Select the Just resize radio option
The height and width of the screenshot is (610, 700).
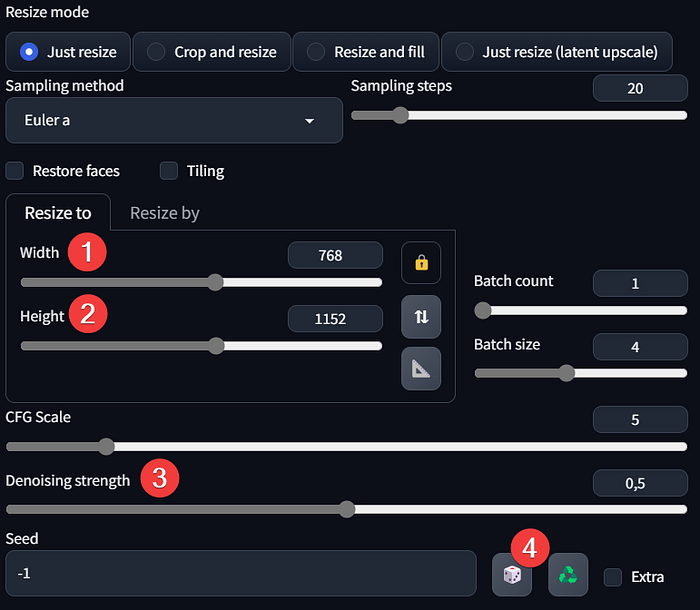[x=68, y=52]
